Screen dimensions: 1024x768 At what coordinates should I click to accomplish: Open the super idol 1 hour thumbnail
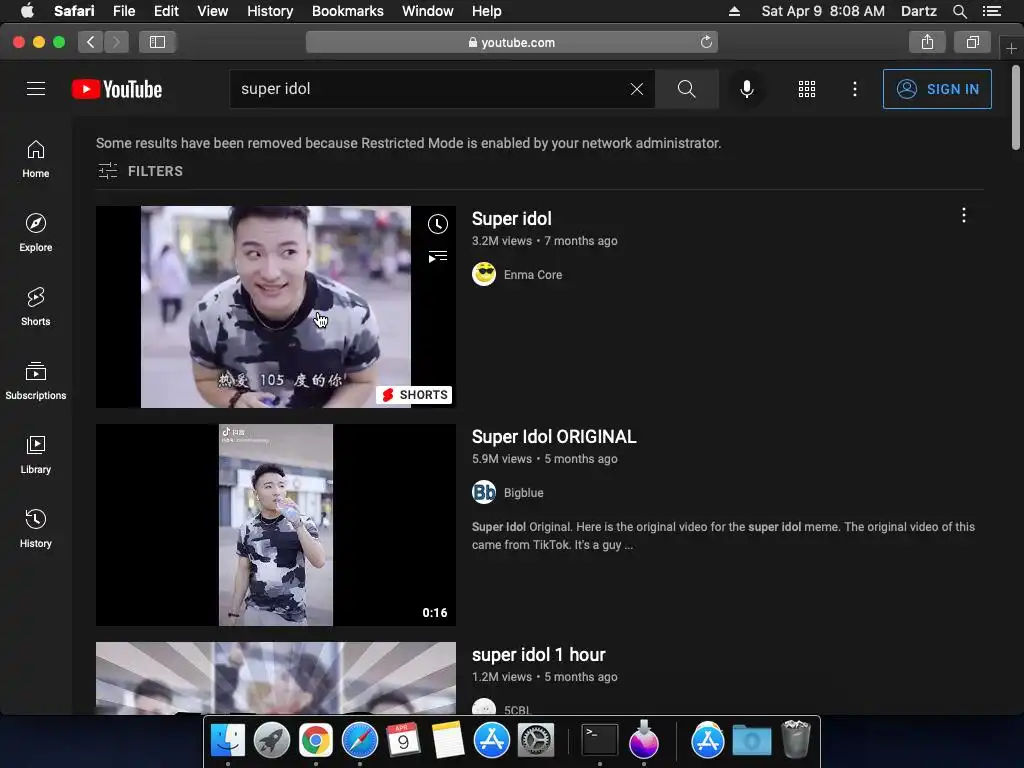tap(276, 678)
